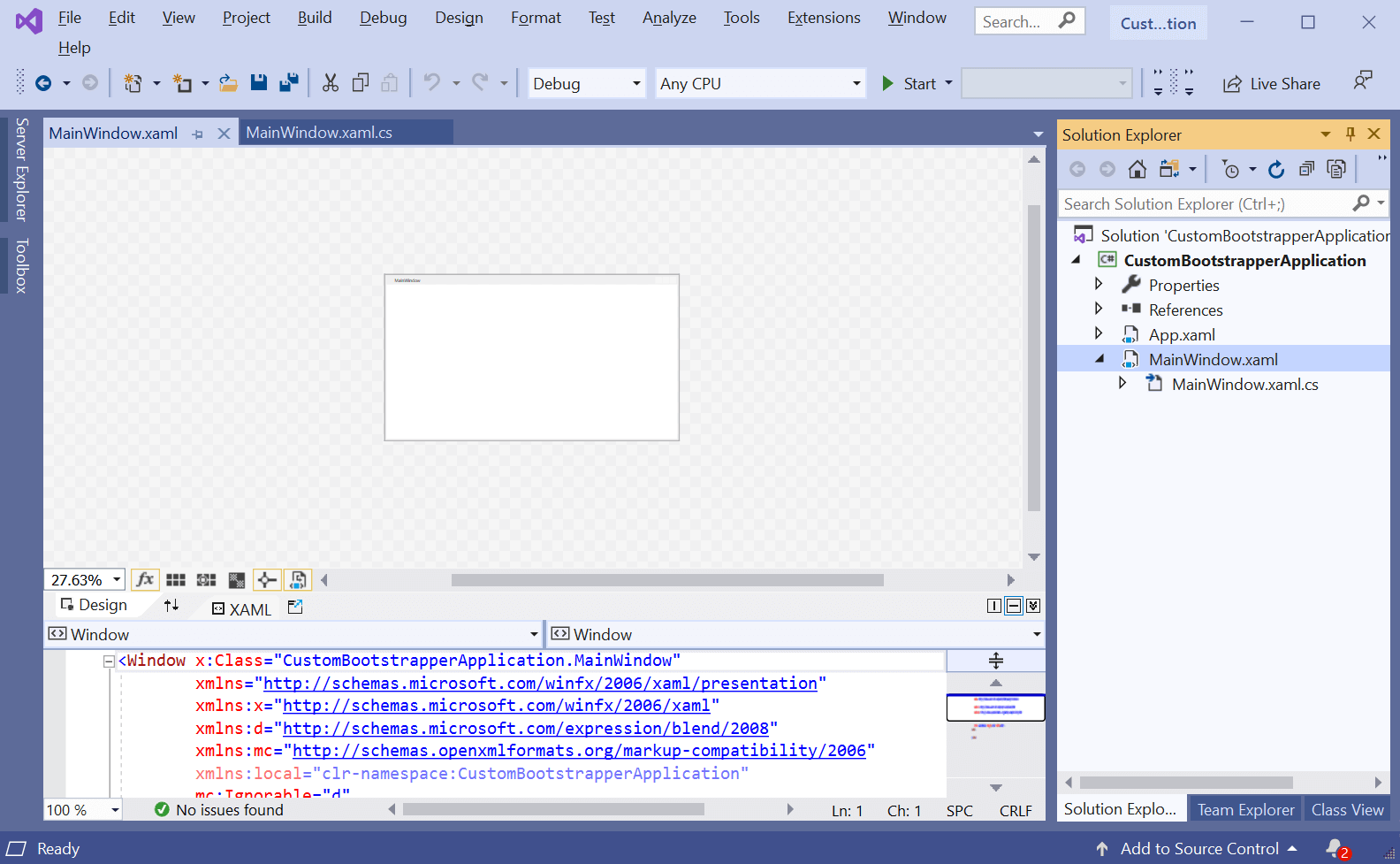Refresh Solution Explorer with the refresh icon

1276,169
